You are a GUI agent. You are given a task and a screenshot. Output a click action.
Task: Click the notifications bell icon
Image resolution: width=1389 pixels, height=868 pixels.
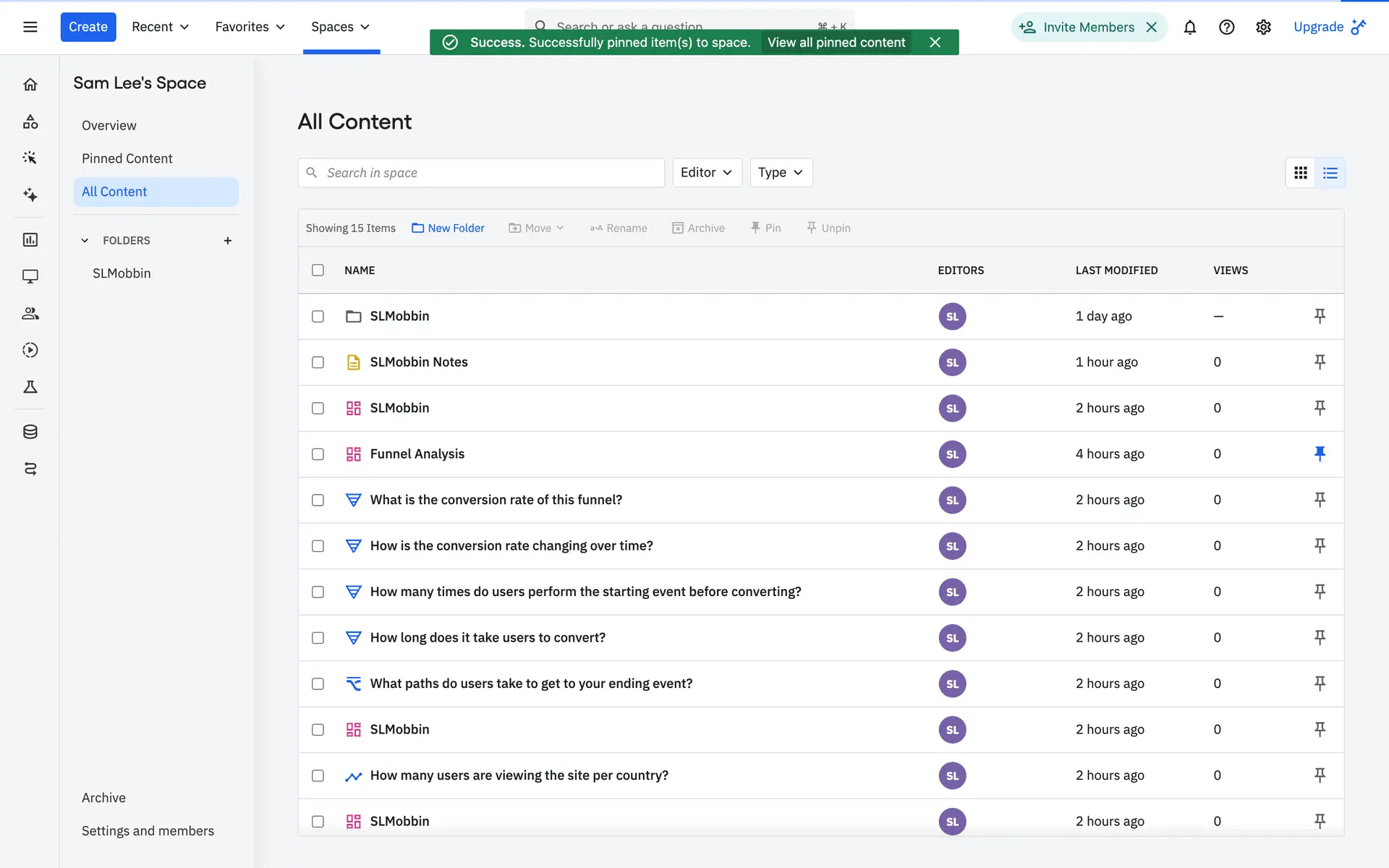tap(1189, 27)
